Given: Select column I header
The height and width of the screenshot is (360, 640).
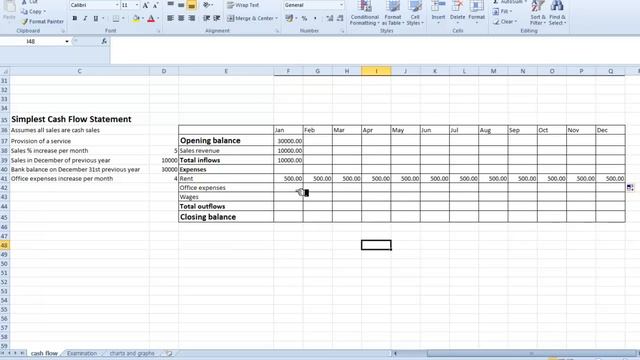Looking at the screenshot, I should point(376,71).
